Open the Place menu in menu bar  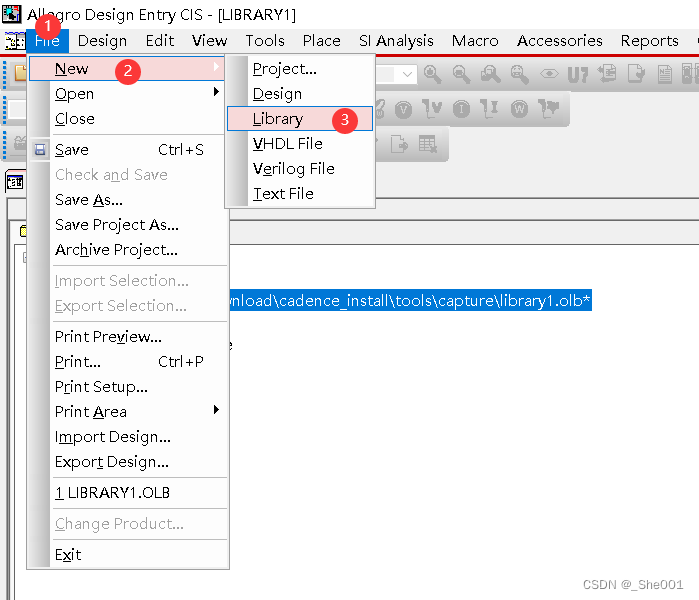[x=321, y=41]
